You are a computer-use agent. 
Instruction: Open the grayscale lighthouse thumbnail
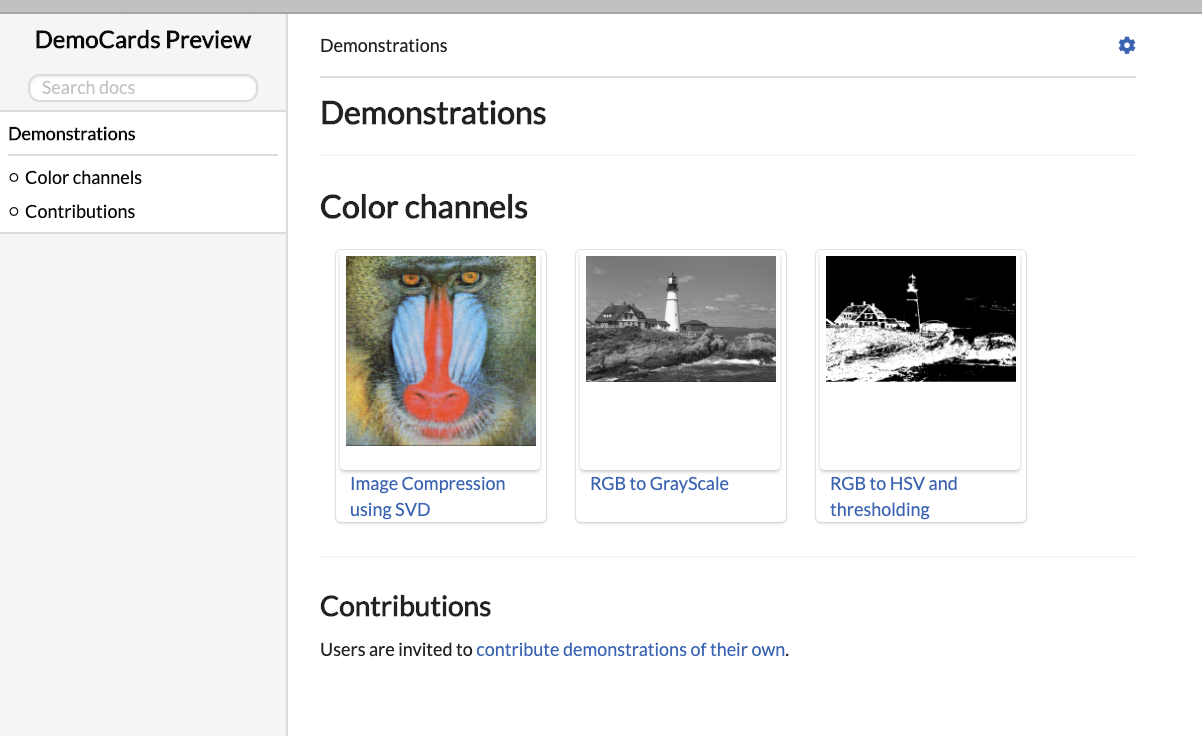click(681, 319)
